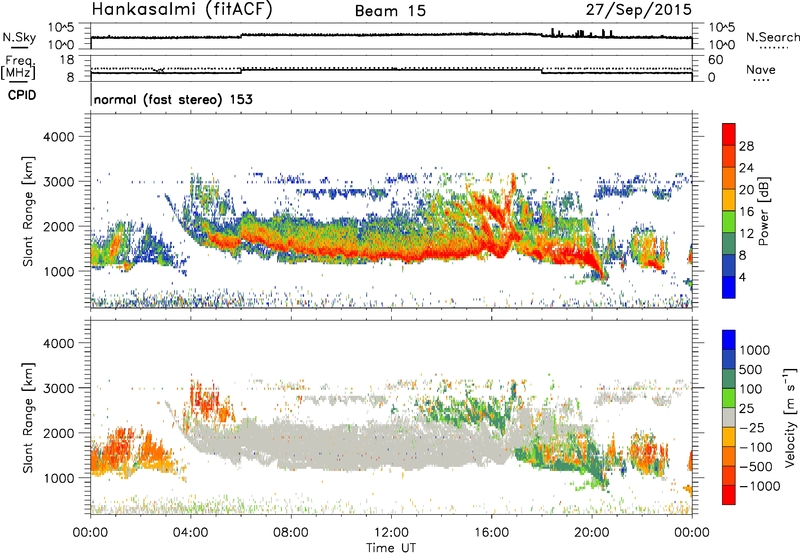
Task: Click the 18 tick on the frequency axis
Action: coord(67,60)
